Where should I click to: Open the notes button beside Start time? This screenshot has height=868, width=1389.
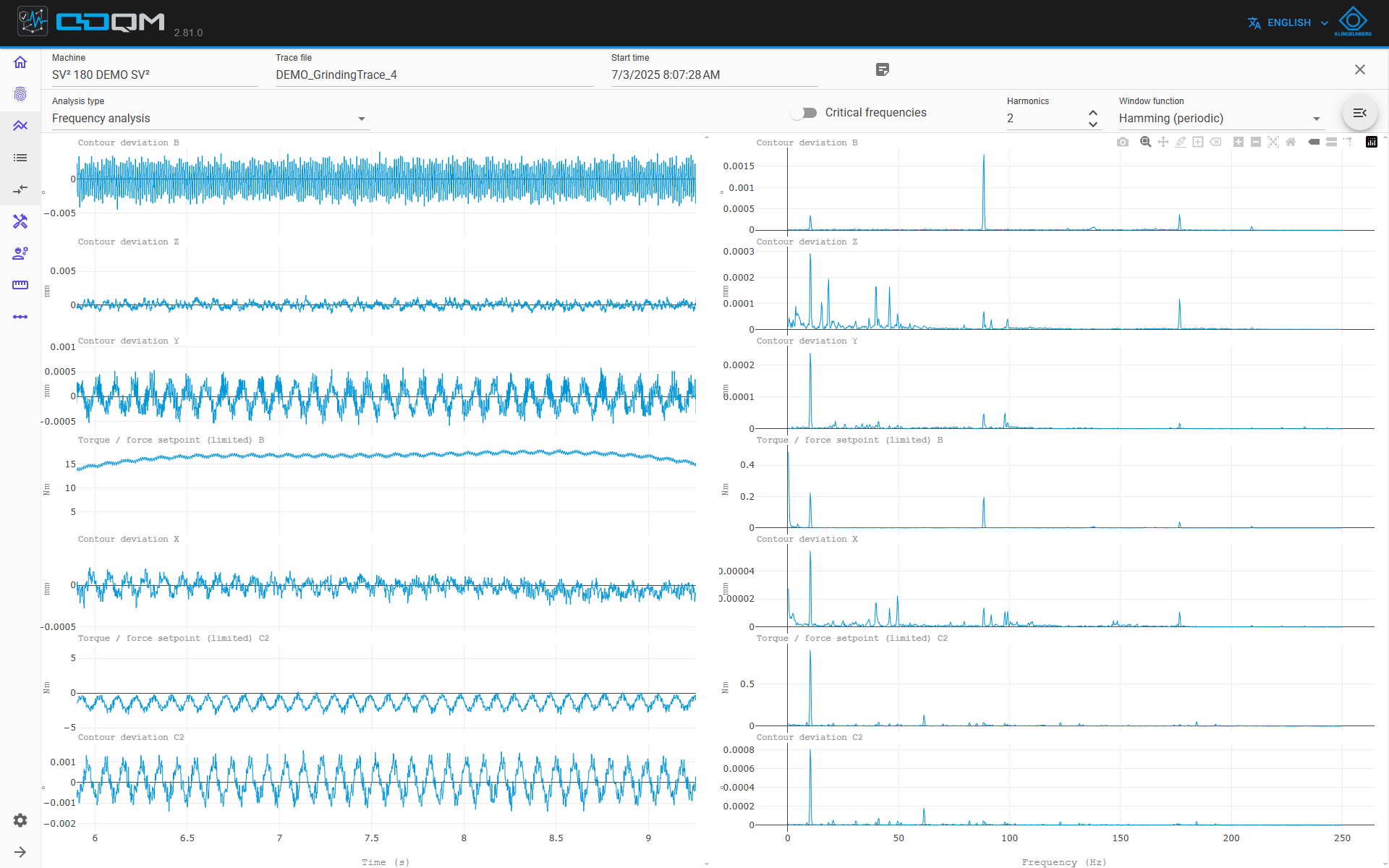tap(883, 69)
